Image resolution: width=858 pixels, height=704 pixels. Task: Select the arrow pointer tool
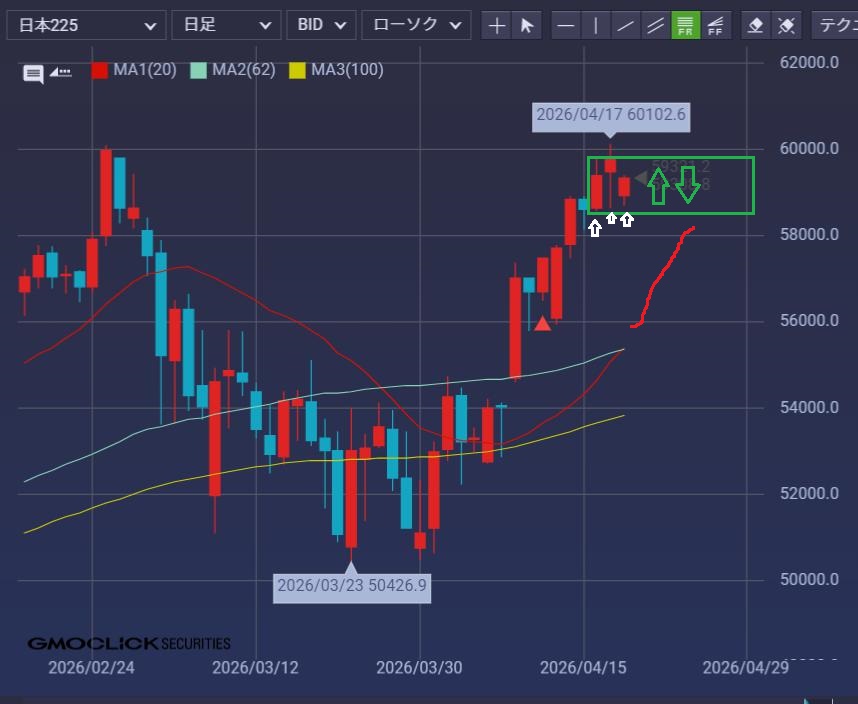527,25
